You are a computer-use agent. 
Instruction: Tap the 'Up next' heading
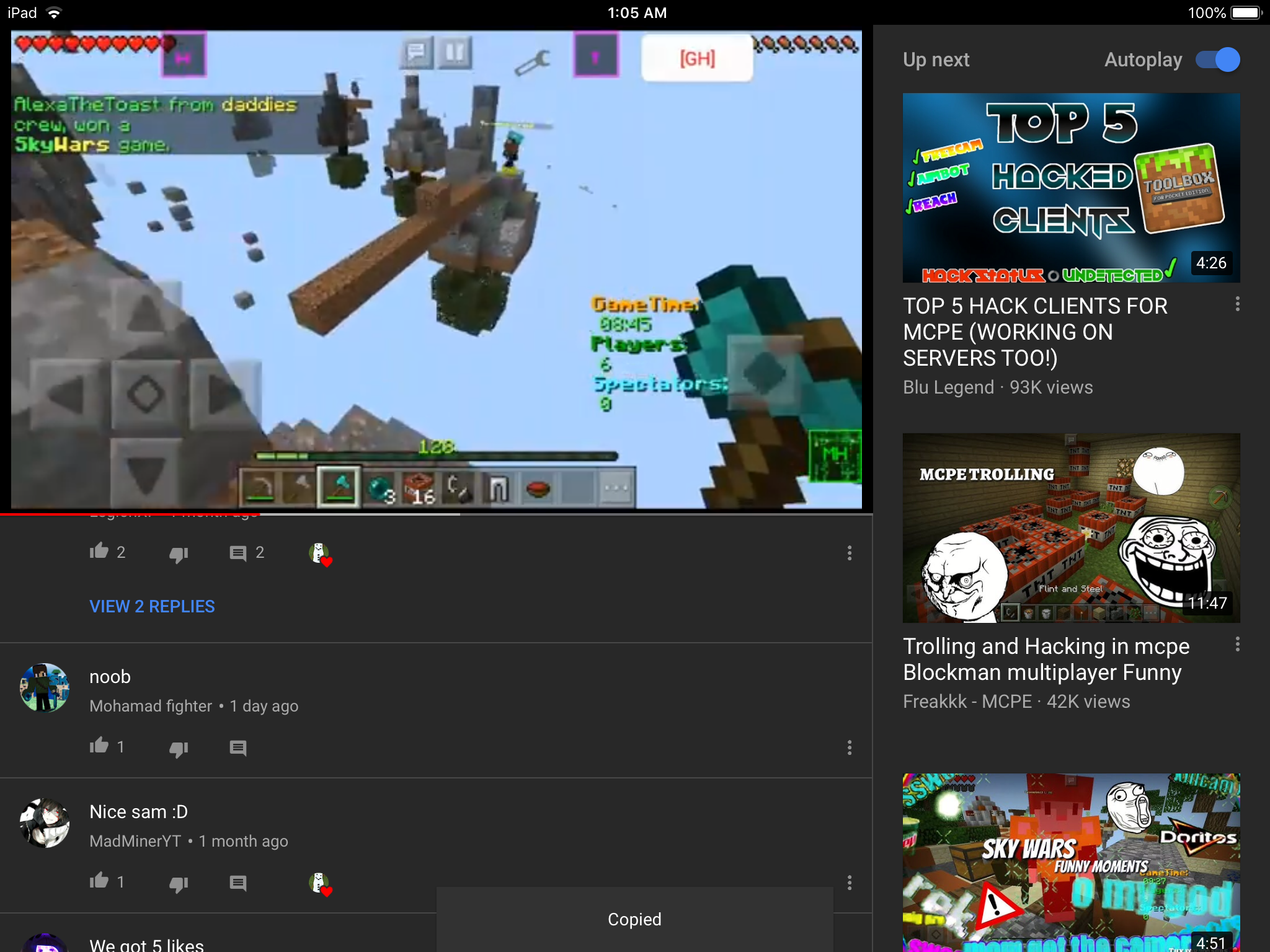tap(936, 59)
